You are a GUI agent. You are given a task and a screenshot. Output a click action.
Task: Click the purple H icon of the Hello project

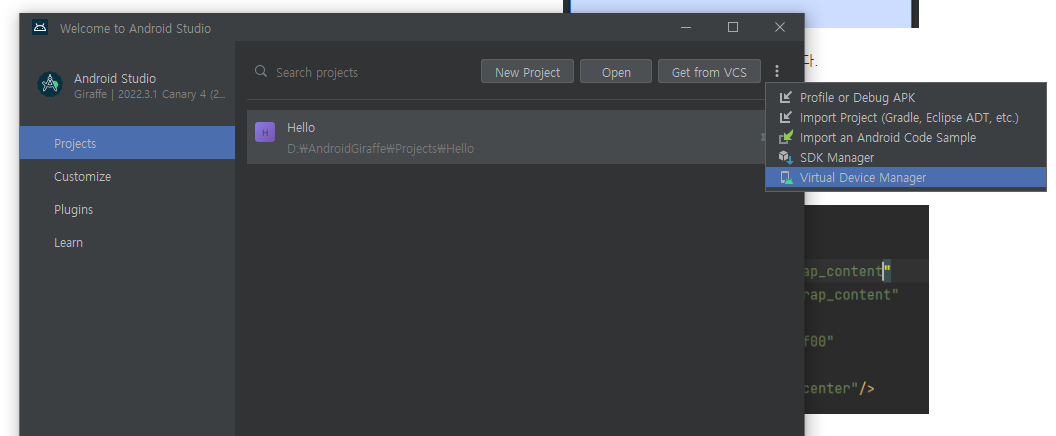click(x=265, y=132)
